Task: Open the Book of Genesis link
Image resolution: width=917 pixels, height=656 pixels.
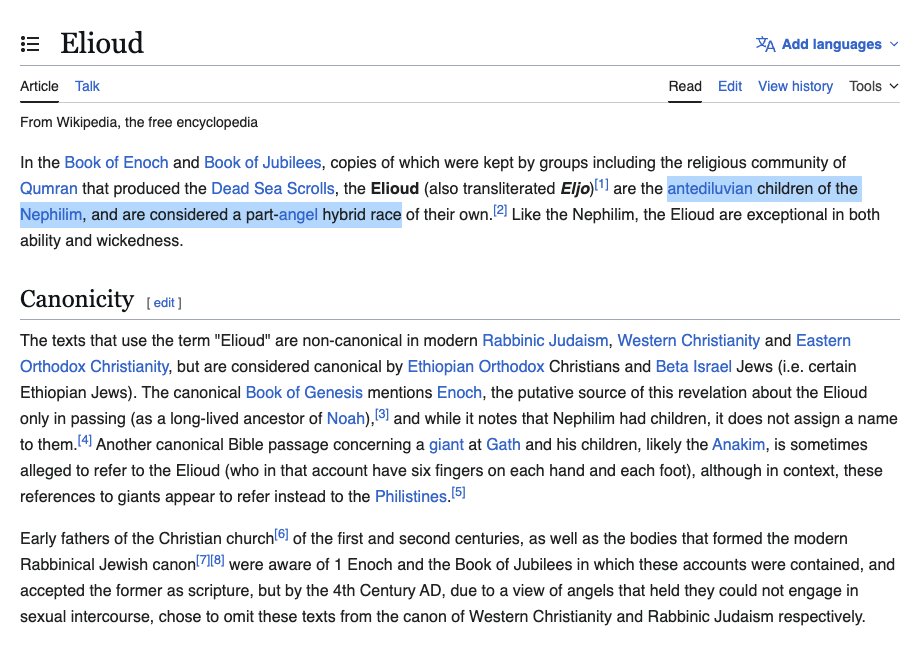Action: pyautogui.click(x=304, y=392)
